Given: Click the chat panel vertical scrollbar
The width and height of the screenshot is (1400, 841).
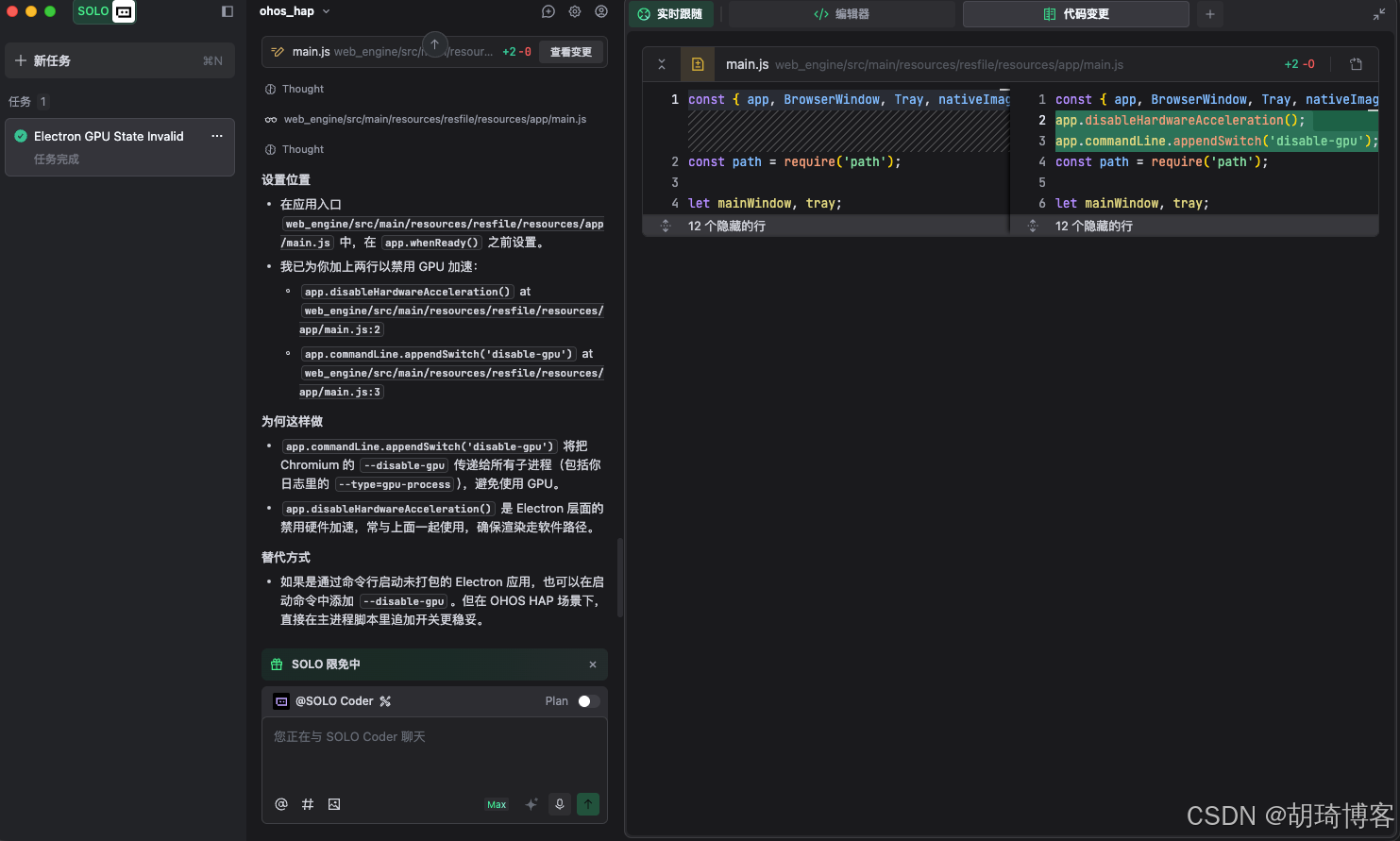Looking at the screenshot, I should pyautogui.click(x=619, y=578).
